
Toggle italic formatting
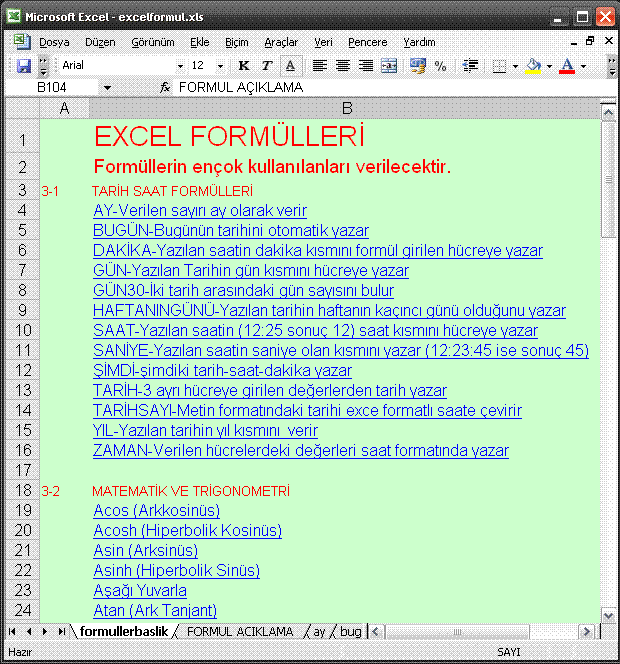266,66
